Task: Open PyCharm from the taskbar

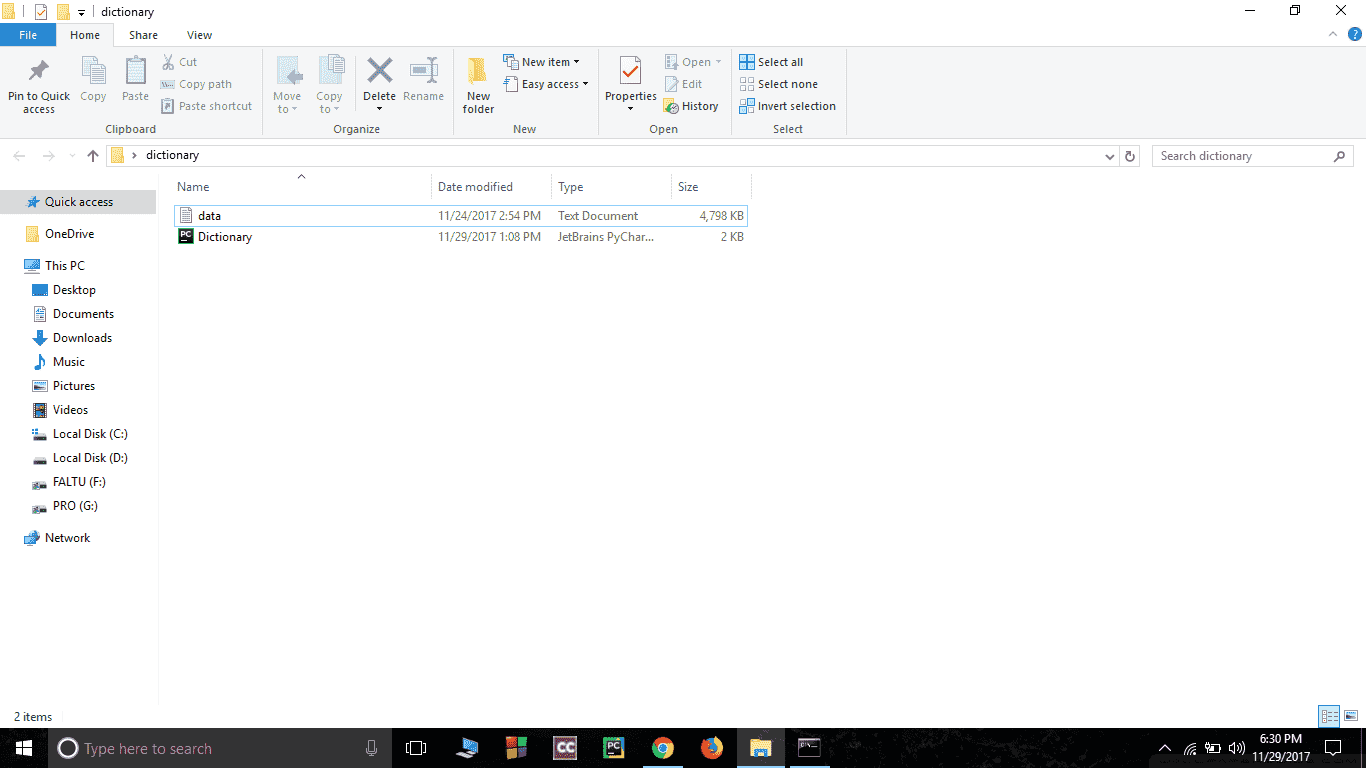Action: click(x=614, y=748)
